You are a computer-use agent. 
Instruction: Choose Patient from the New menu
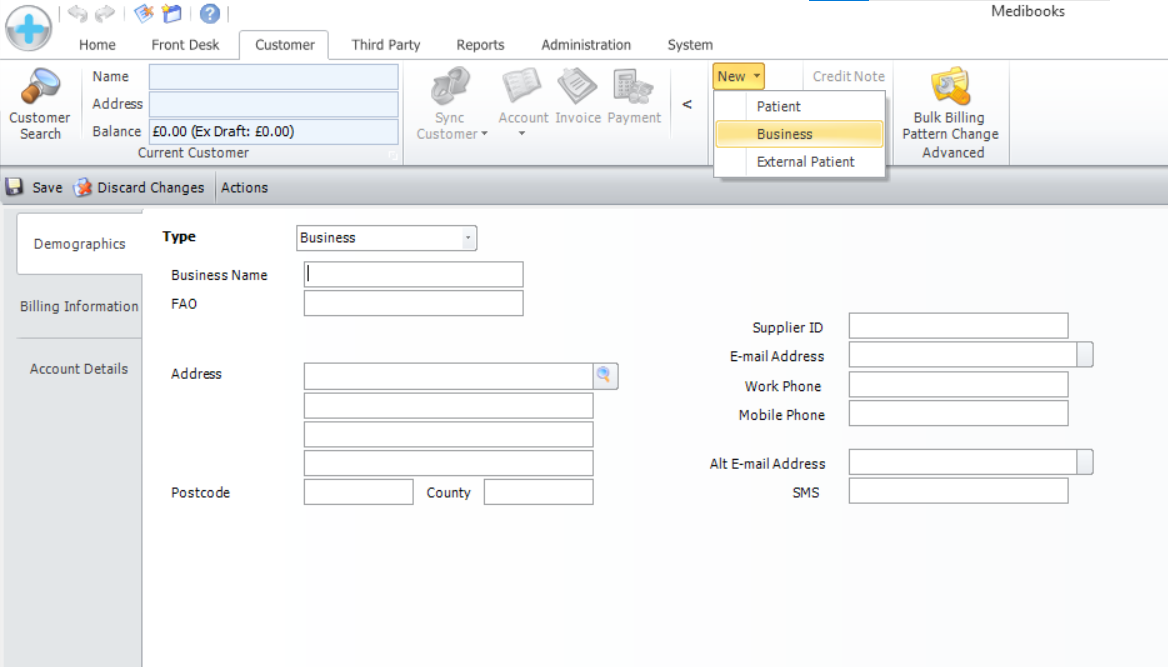click(779, 106)
